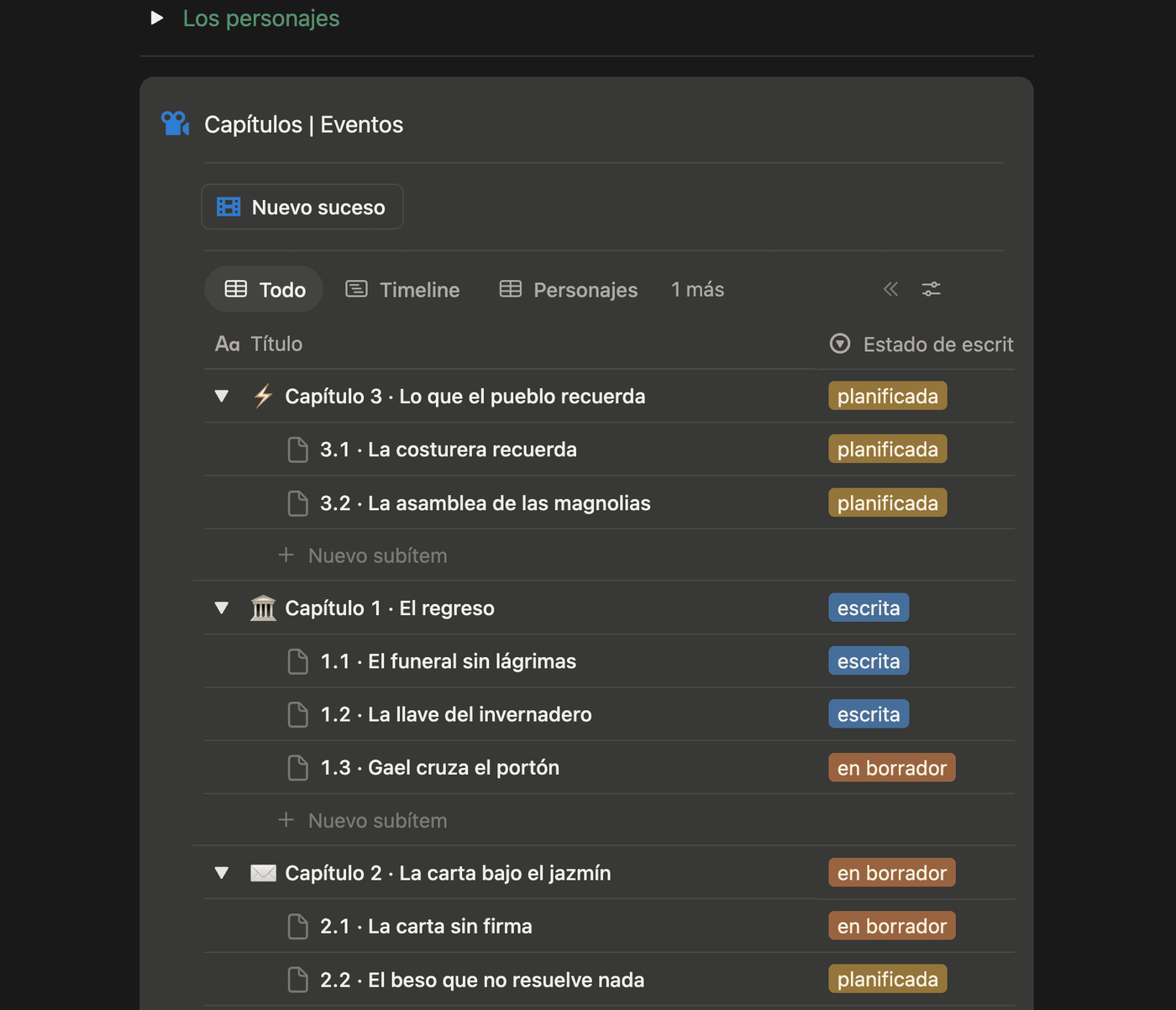This screenshot has height=1010, width=1176.
Task: Click the page icon for 3.1 La costurera recuerda
Action: point(298,450)
